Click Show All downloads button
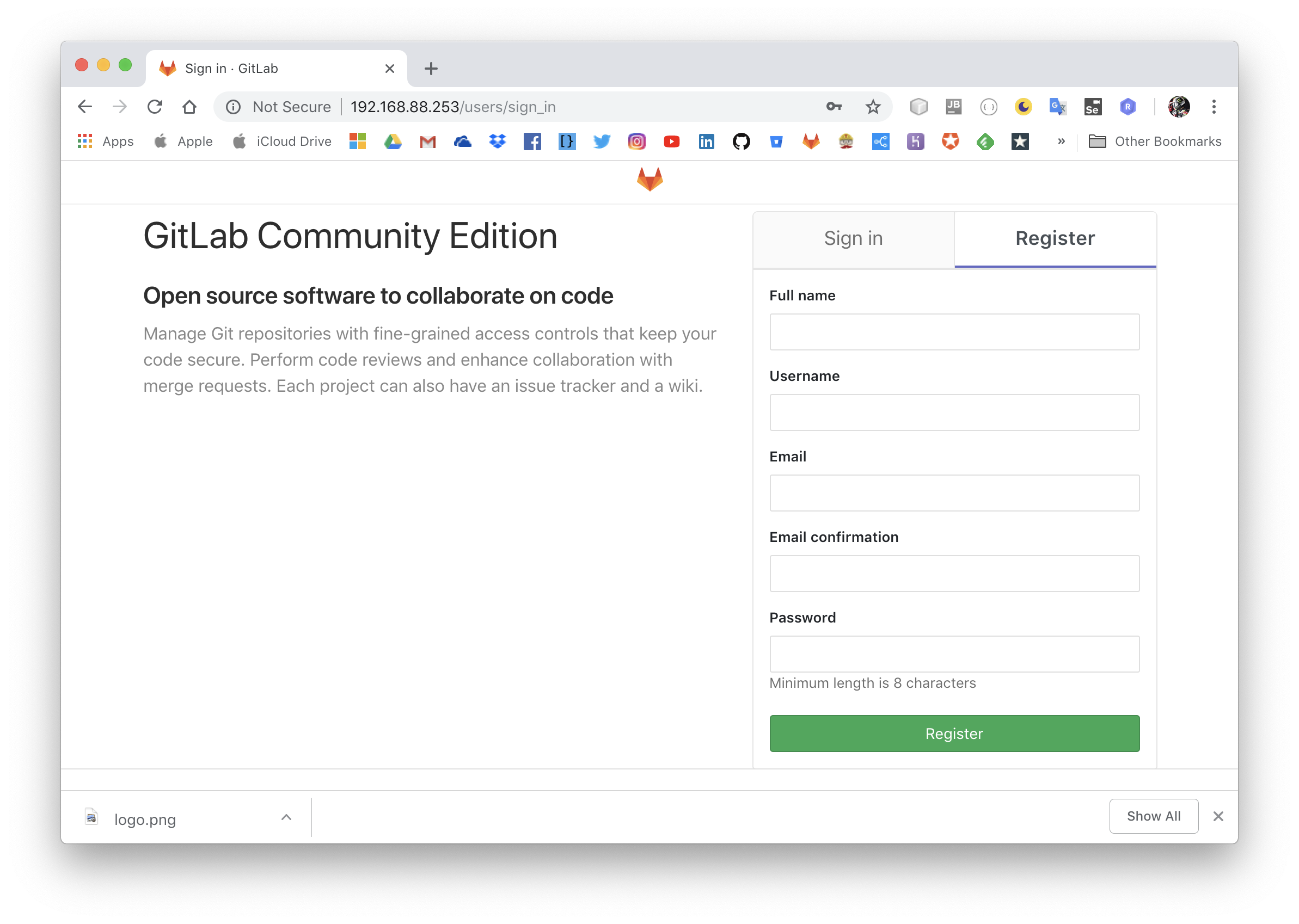This screenshot has height=924, width=1299. (x=1153, y=816)
